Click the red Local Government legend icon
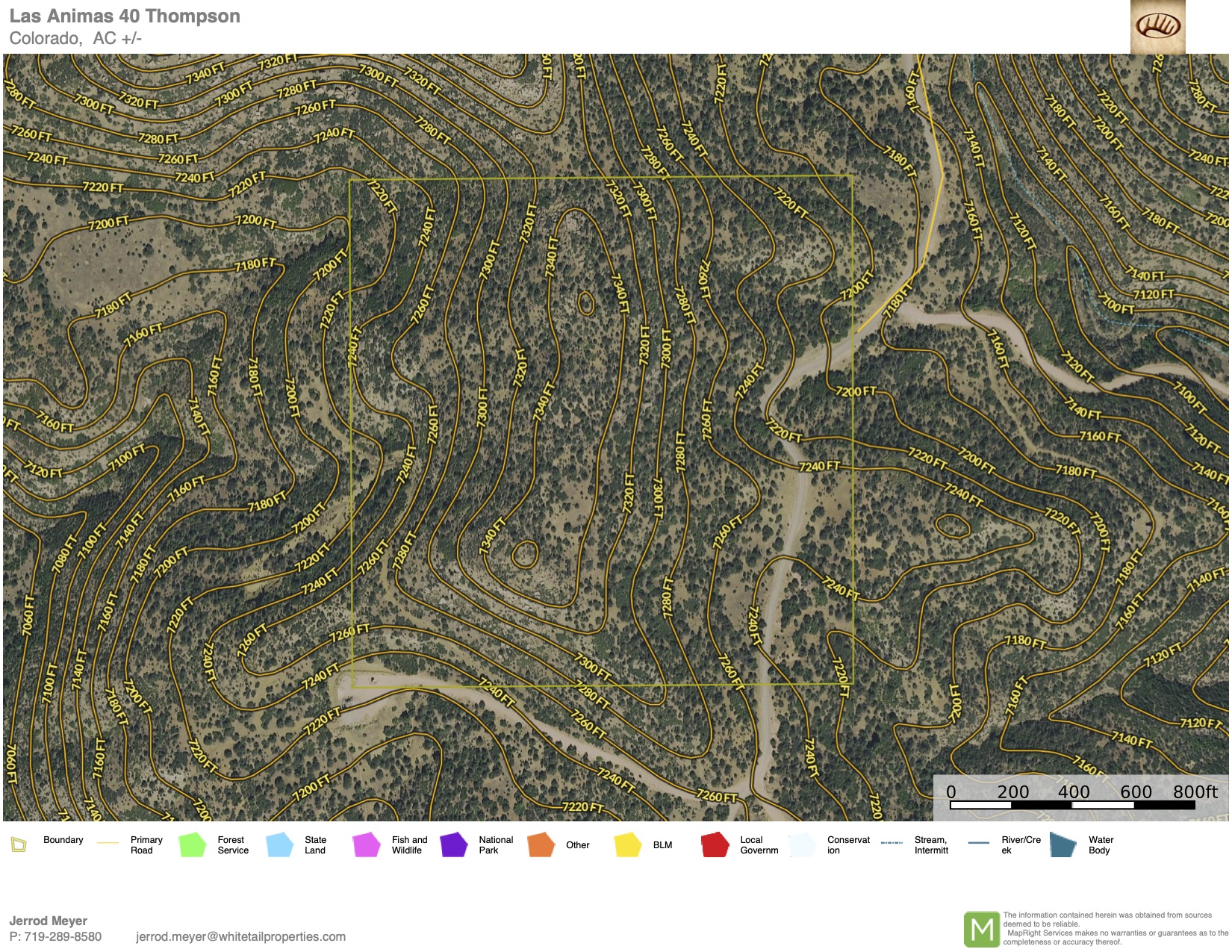This screenshot has height=952, width=1232. (715, 844)
